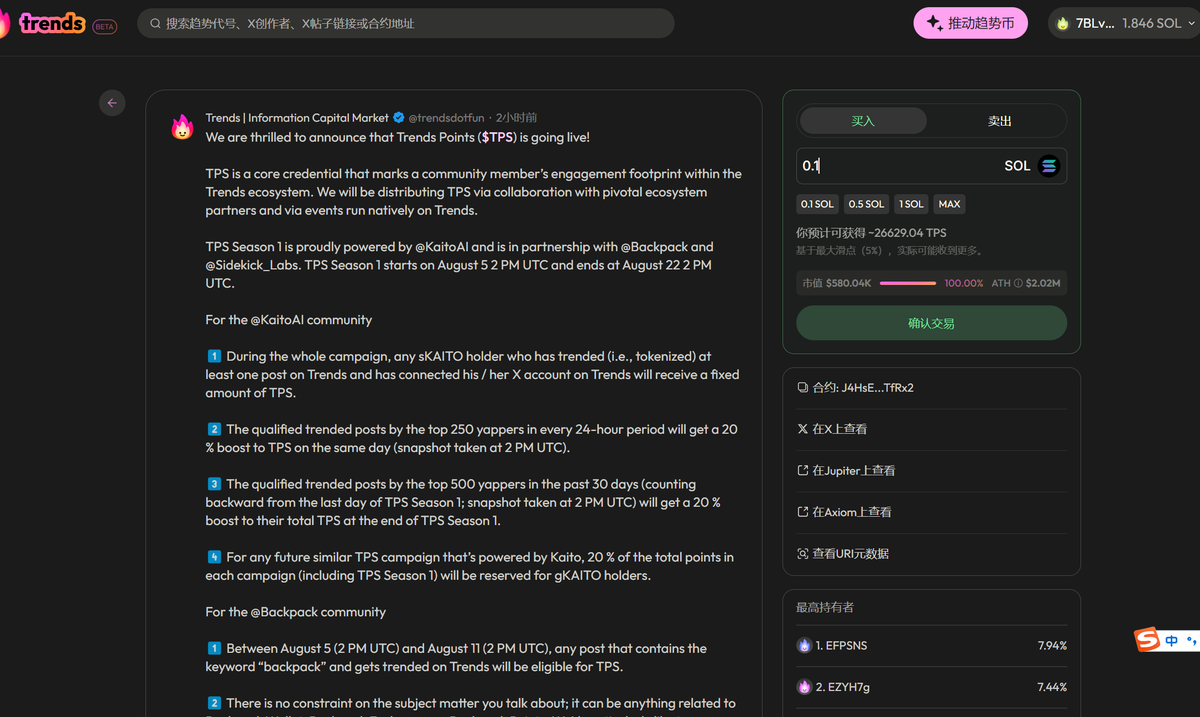Image resolution: width=1200 pixels, height=717 pixels.
Task: Select the 0.5 SOL preset amount
Action: pos(866,204)
